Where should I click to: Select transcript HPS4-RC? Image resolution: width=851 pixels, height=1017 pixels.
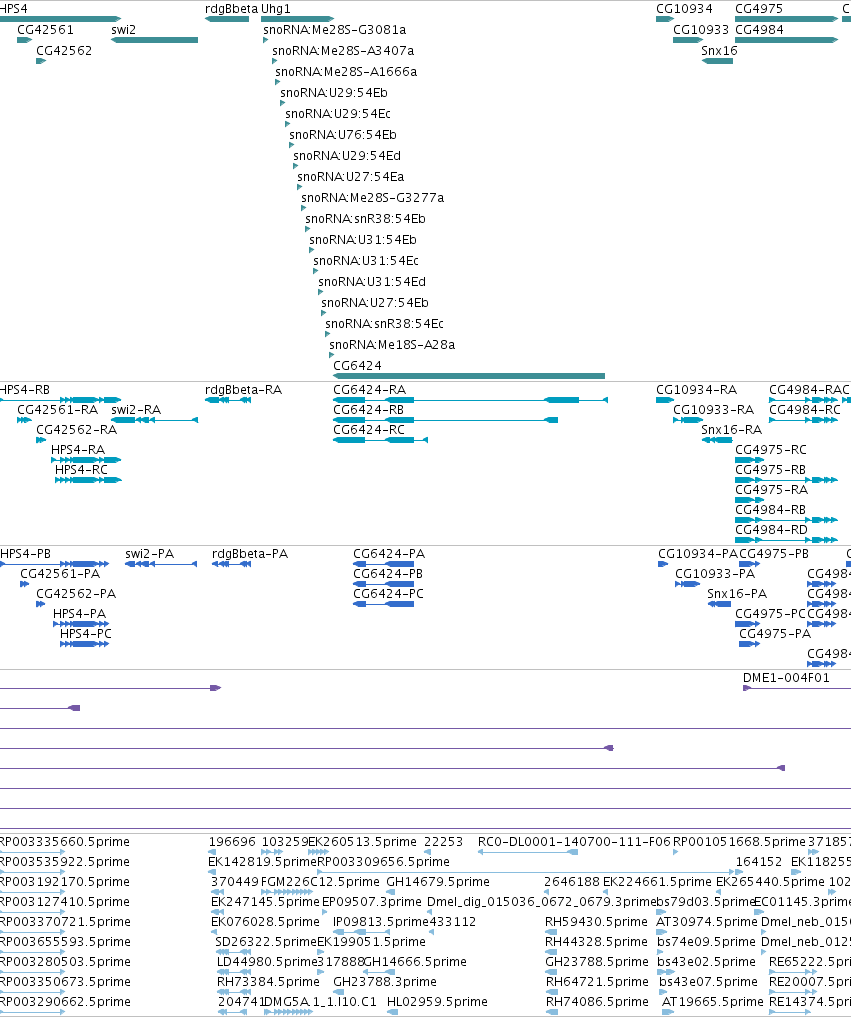coord(81,470)
